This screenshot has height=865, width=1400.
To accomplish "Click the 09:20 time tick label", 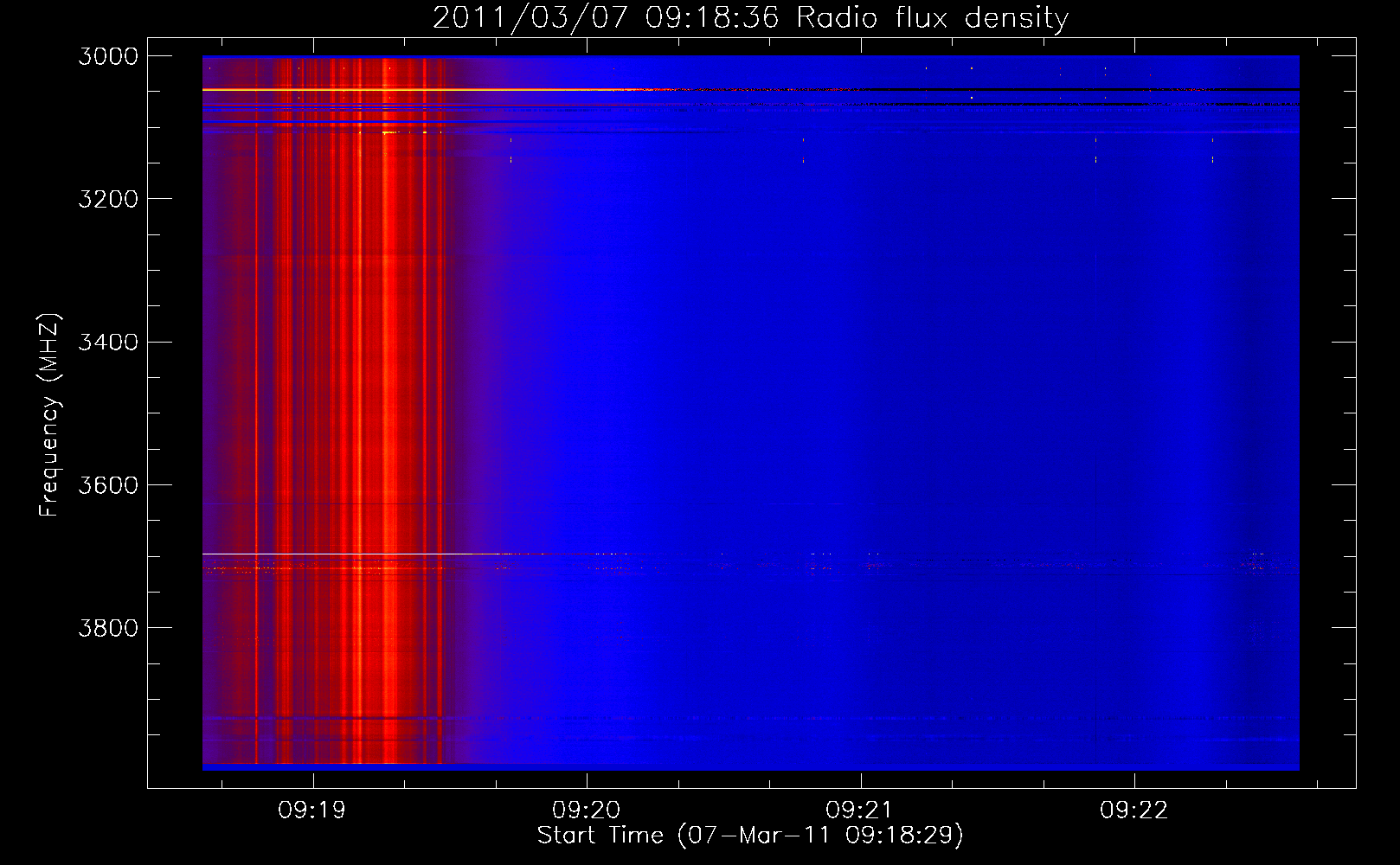I will click(587, 811).
